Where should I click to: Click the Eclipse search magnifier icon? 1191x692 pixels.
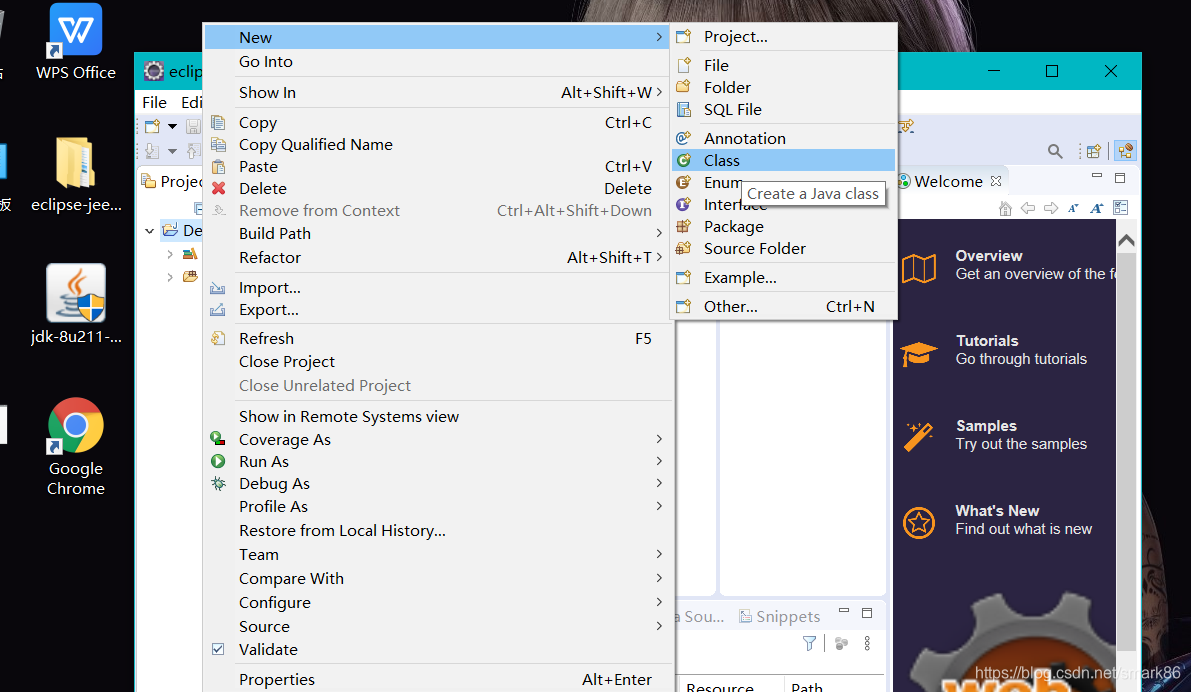pos(1055,151)
